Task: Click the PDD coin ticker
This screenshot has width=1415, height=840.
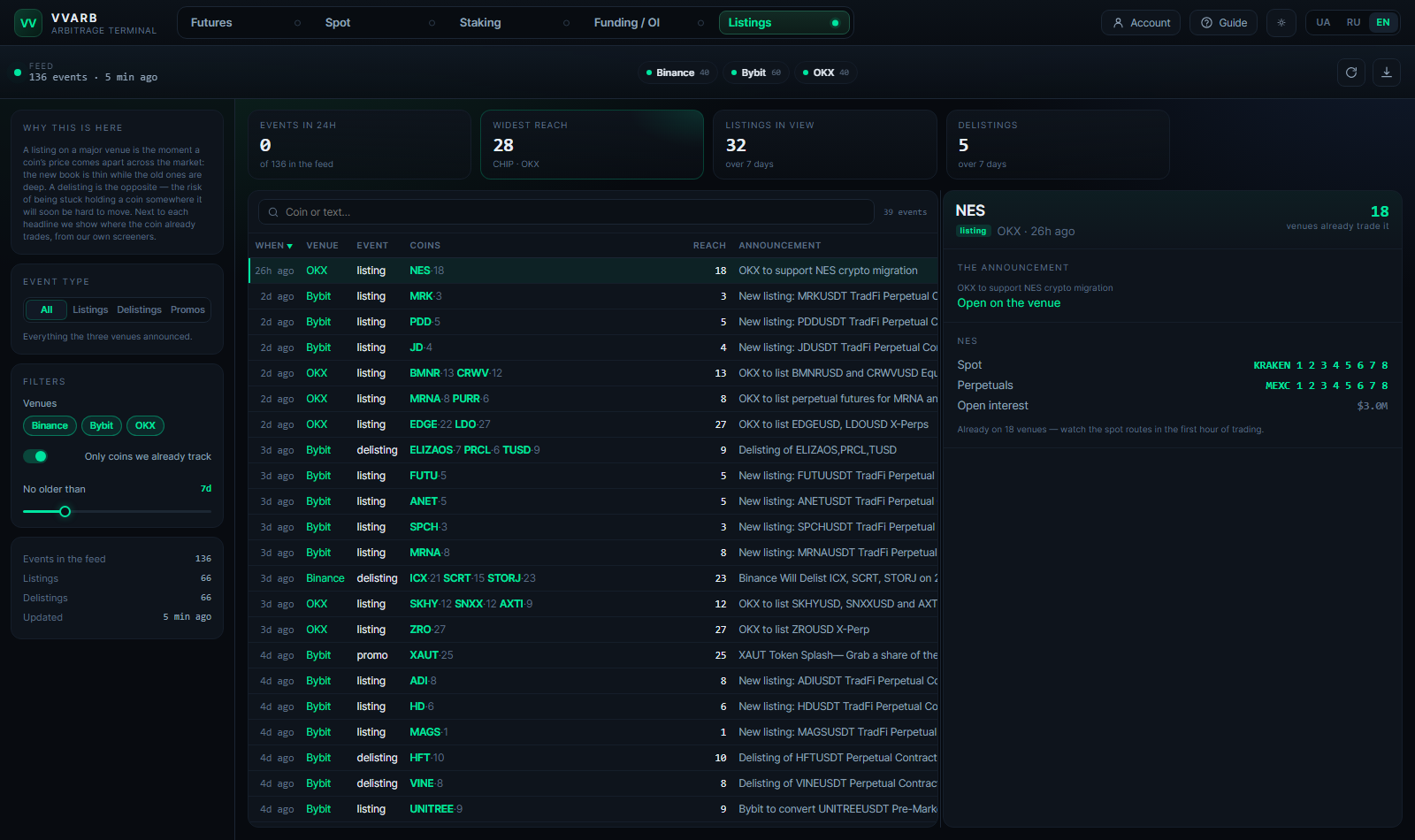Action: click(420, 322)
